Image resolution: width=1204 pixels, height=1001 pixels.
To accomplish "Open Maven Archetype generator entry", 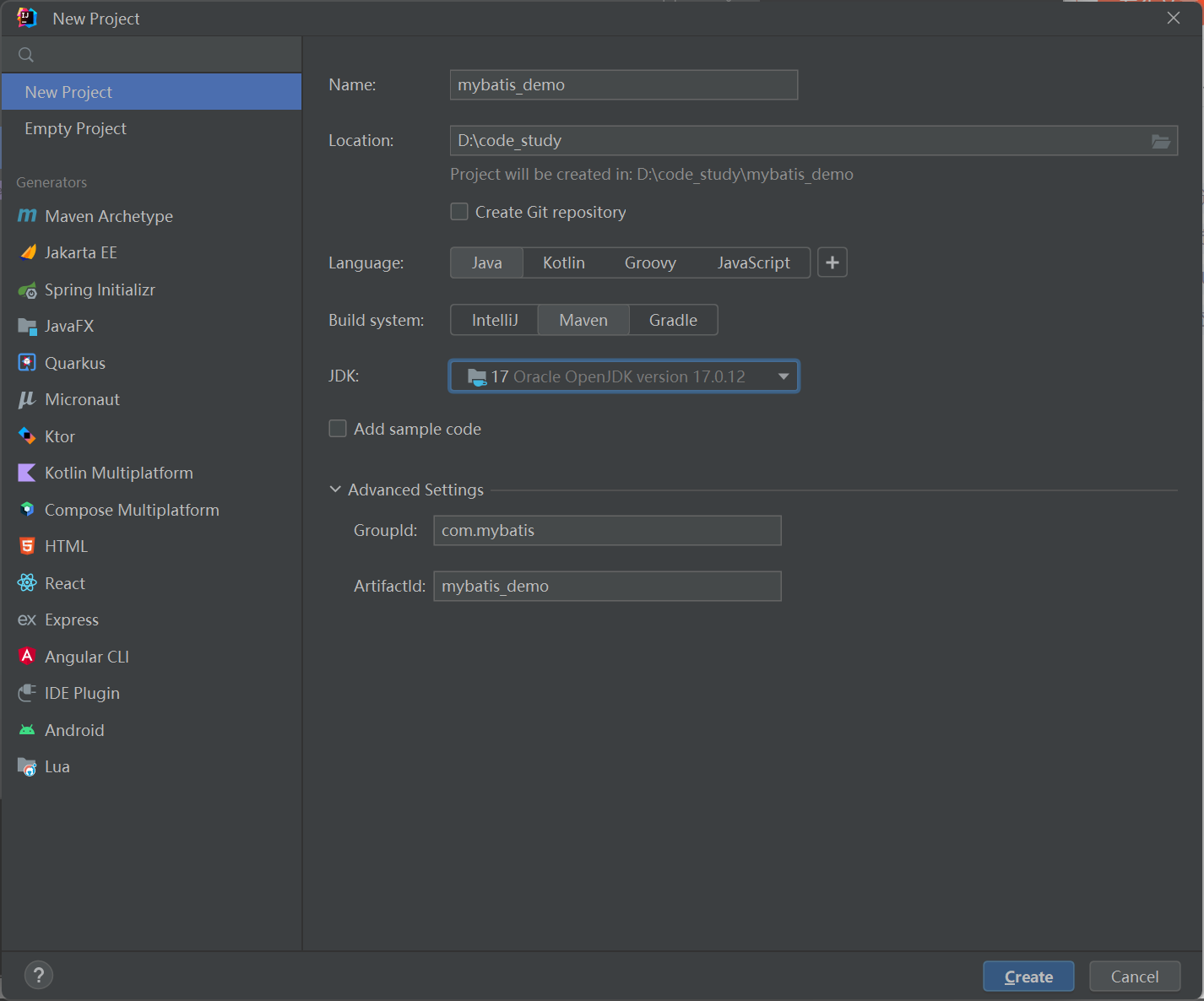I will coord(151,216).
